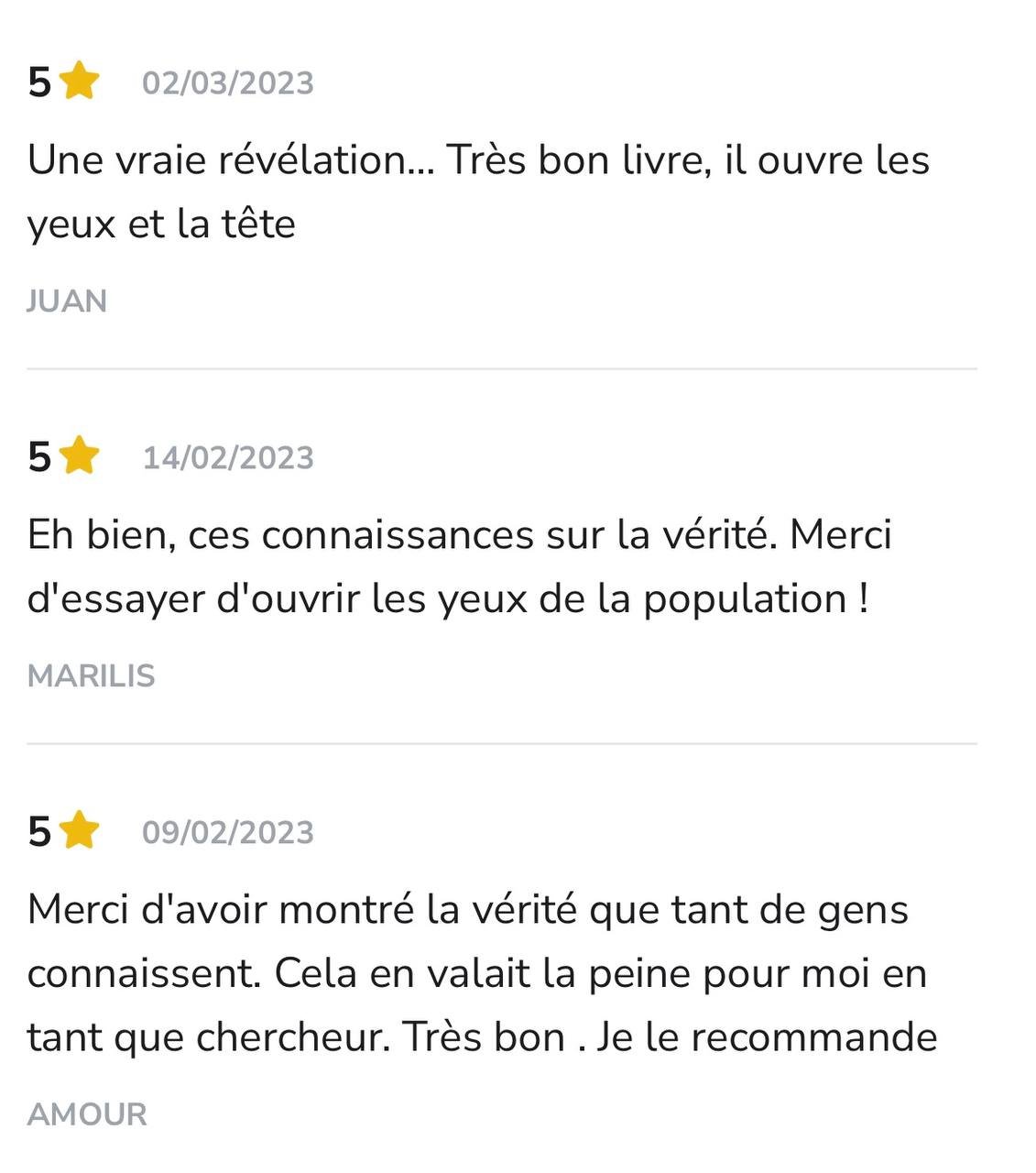Click the divider line below Marilis's review

tap(502, 744)
